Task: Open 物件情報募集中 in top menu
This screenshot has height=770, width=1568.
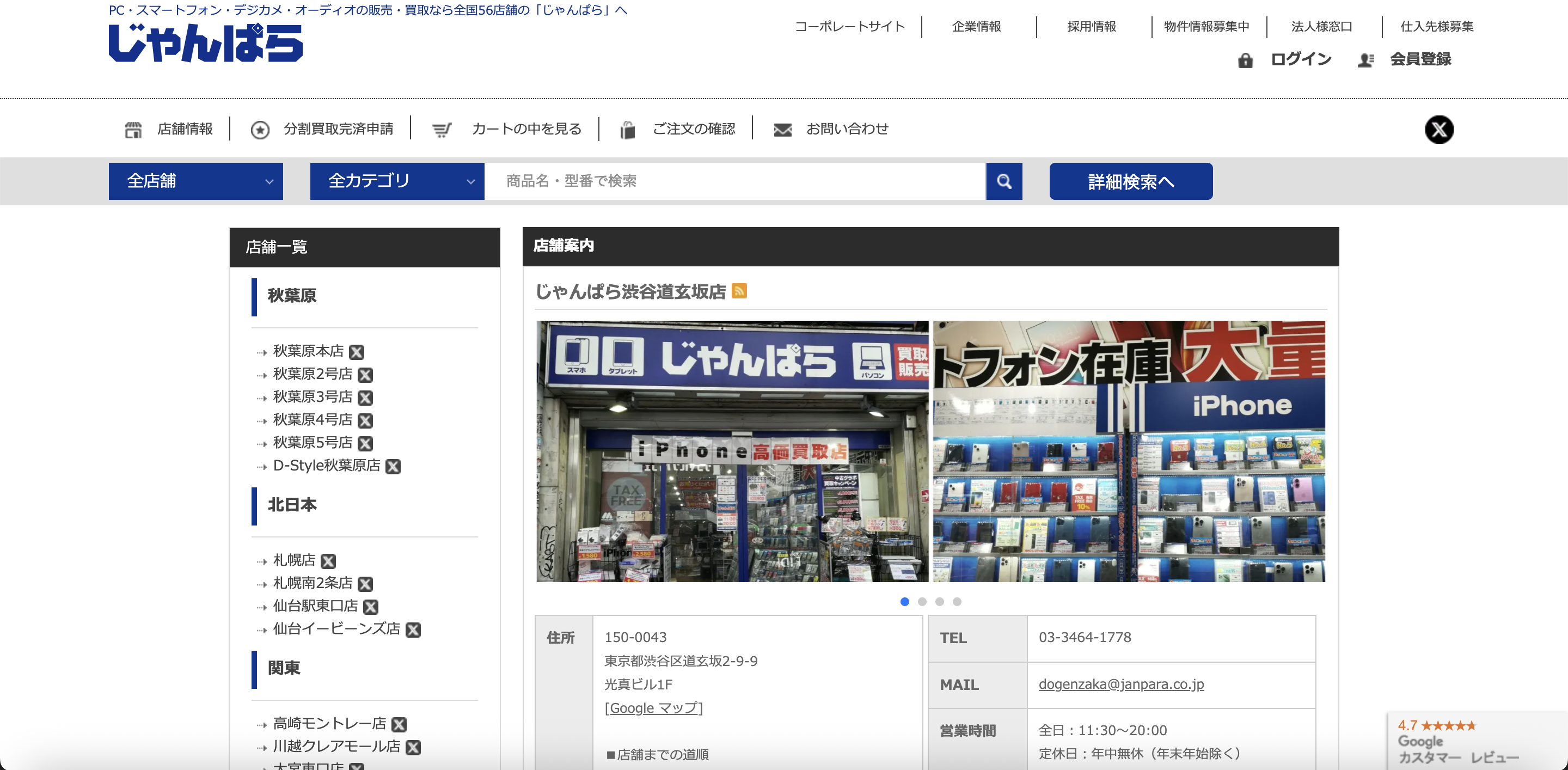Action: point(1206,26)
